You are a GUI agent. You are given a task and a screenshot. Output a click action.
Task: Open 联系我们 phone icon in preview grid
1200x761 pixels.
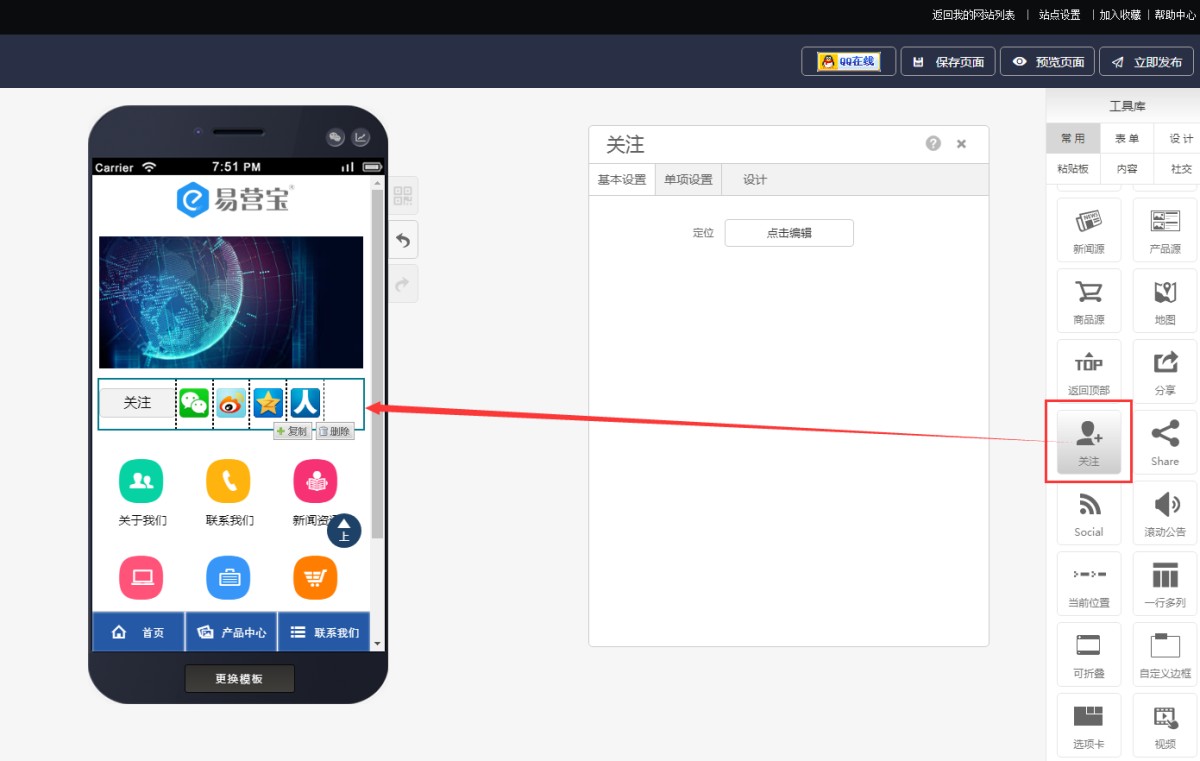(x=228, y=481)
